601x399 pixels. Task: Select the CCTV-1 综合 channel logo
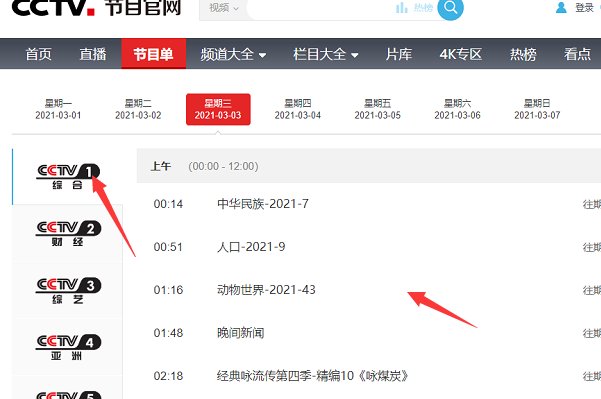(68, 177)
